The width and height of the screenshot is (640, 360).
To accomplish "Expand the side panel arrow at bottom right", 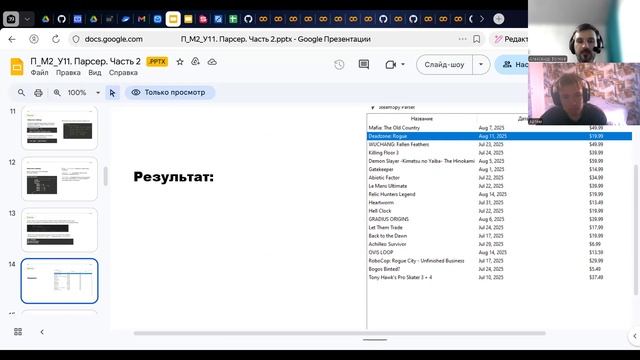I will [635, 336].
